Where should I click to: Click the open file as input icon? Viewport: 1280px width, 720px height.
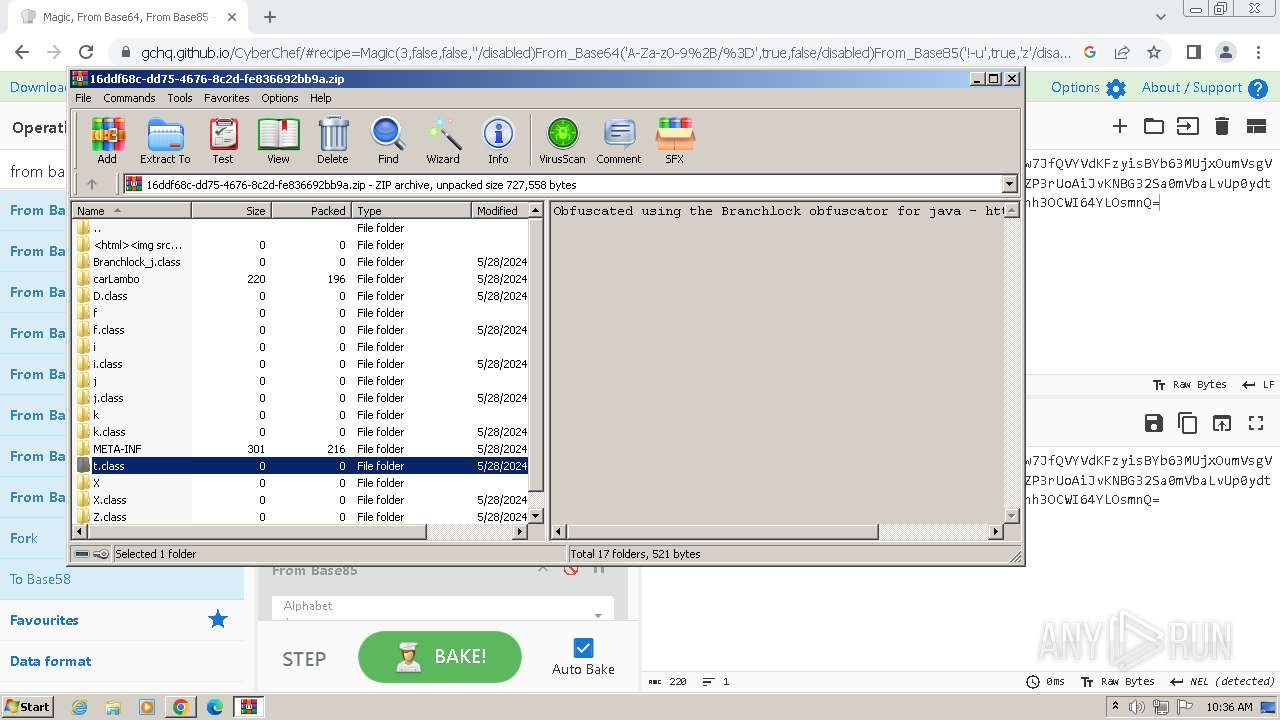click(1187, 126)
